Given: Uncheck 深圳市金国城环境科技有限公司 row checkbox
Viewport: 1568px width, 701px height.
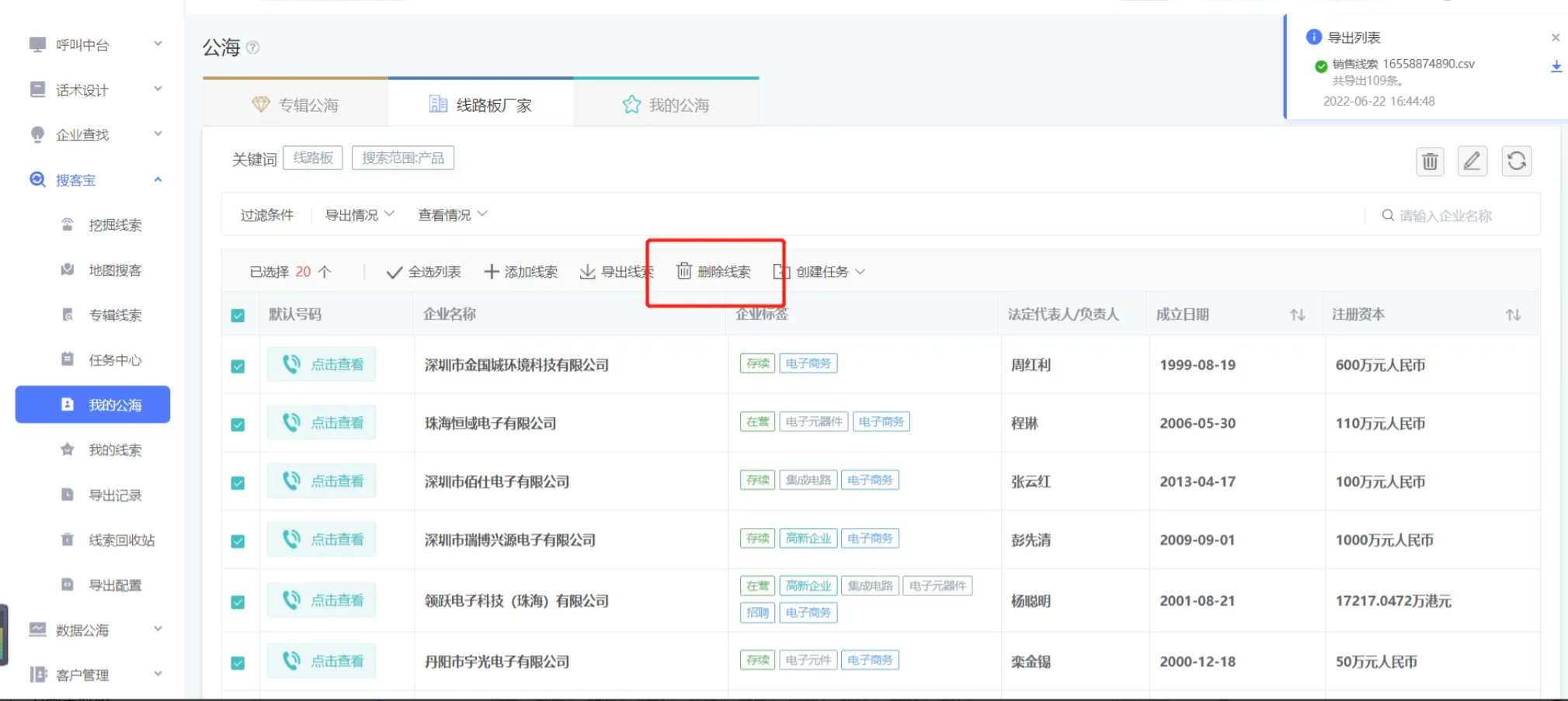Looking at the screenshot, I should (238, 366).
